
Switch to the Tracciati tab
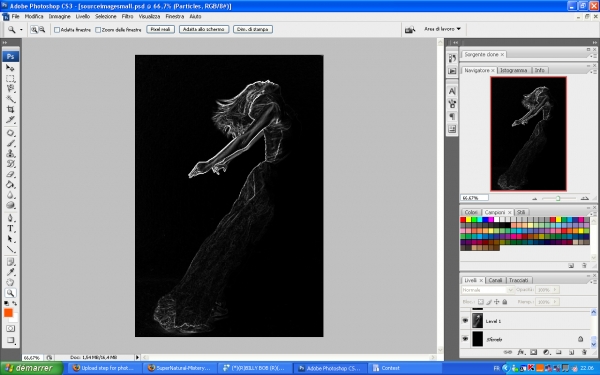tap(518, 280)
